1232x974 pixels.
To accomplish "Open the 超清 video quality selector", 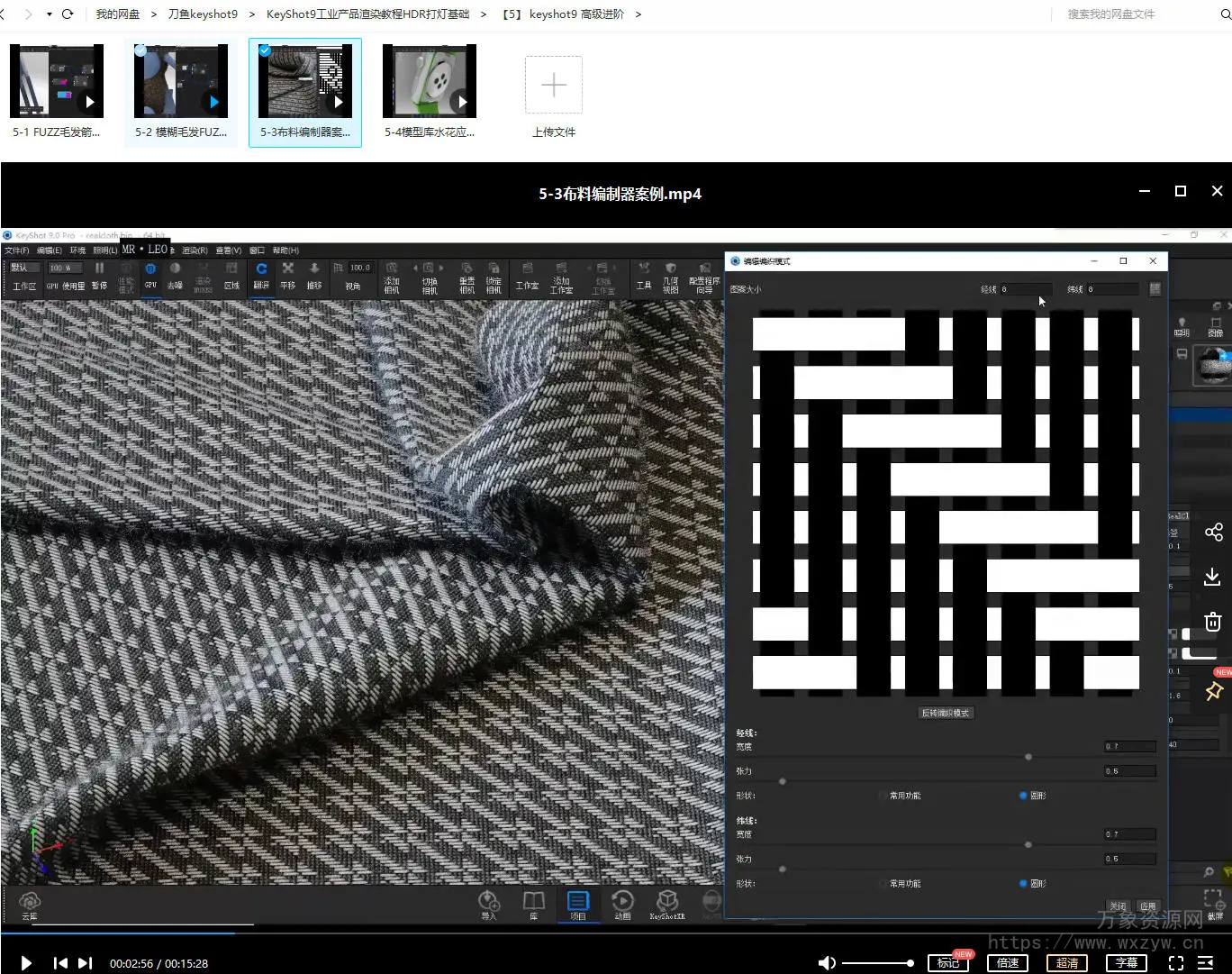I will tap(1067, 963).
